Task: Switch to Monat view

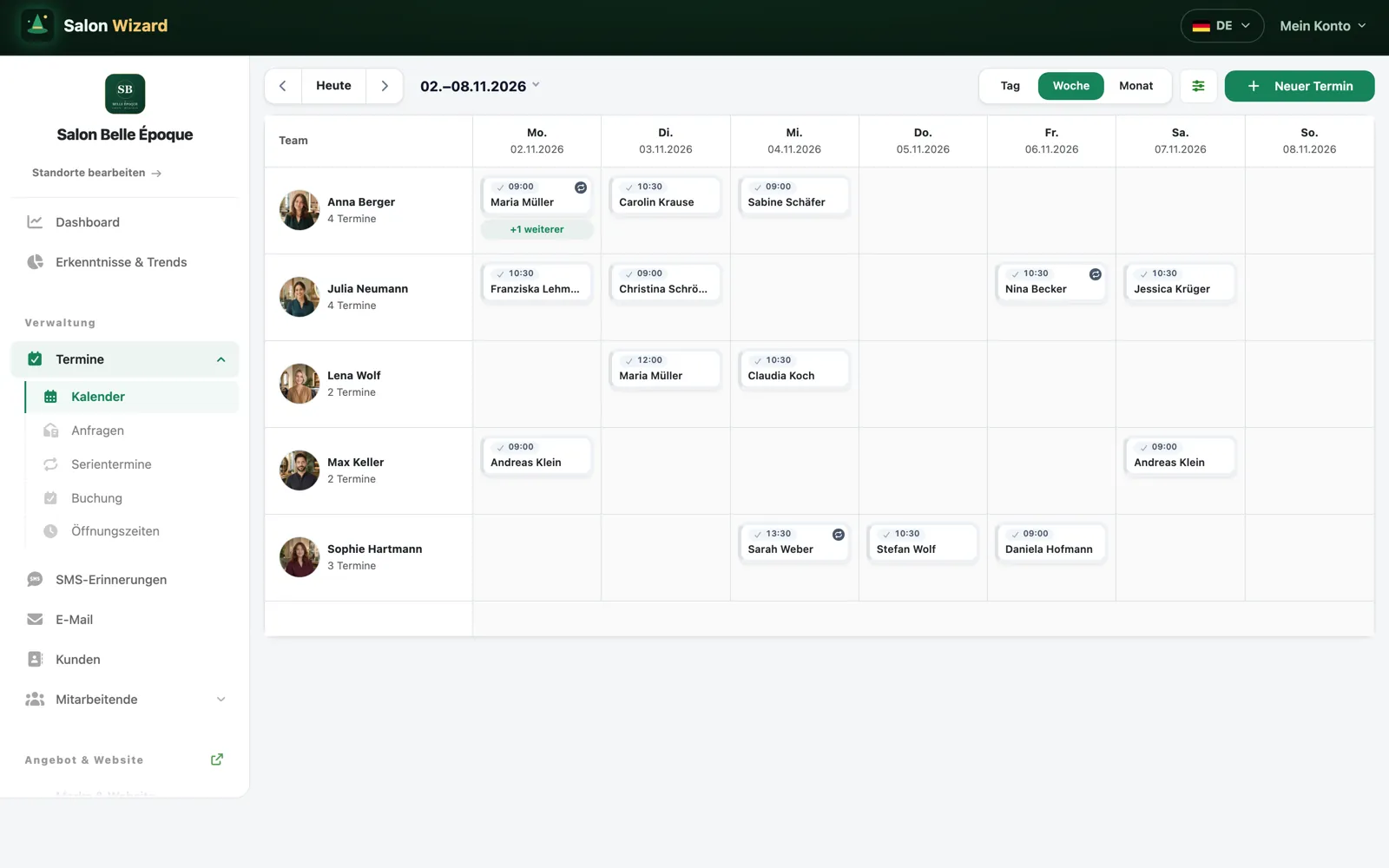Action: [1136, 86]
